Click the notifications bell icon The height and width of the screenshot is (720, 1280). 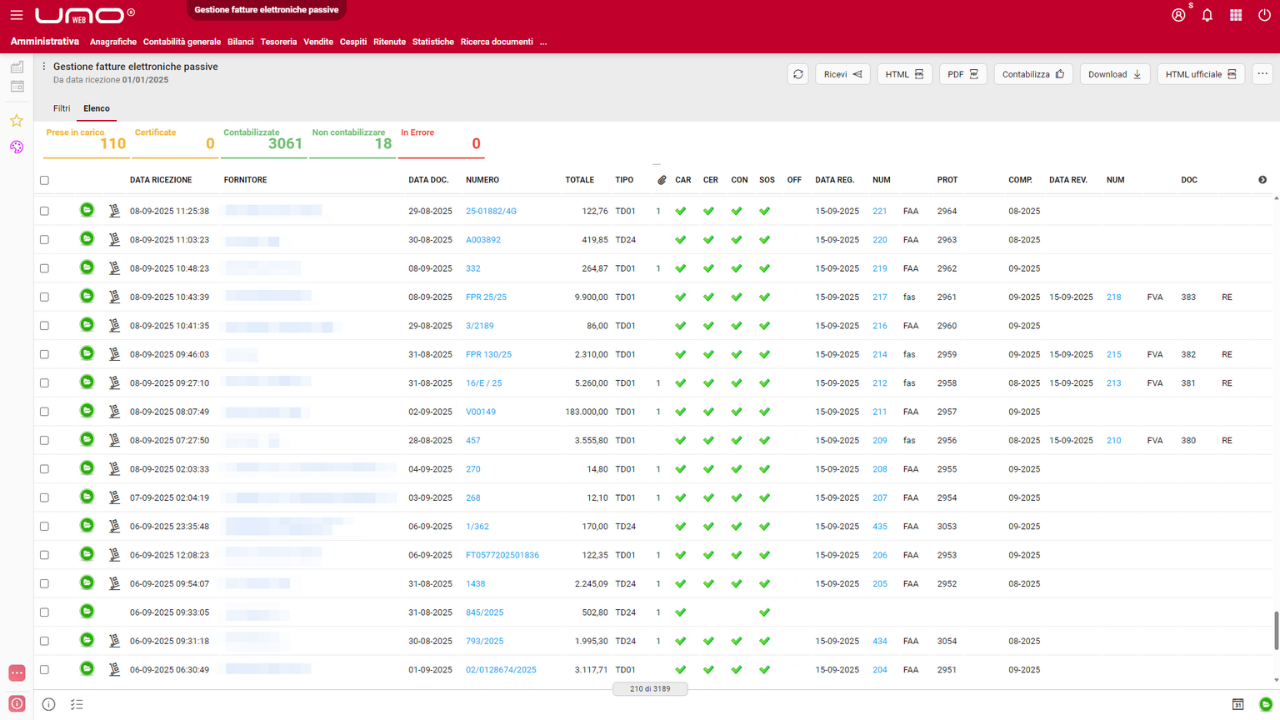[1207, 15]
